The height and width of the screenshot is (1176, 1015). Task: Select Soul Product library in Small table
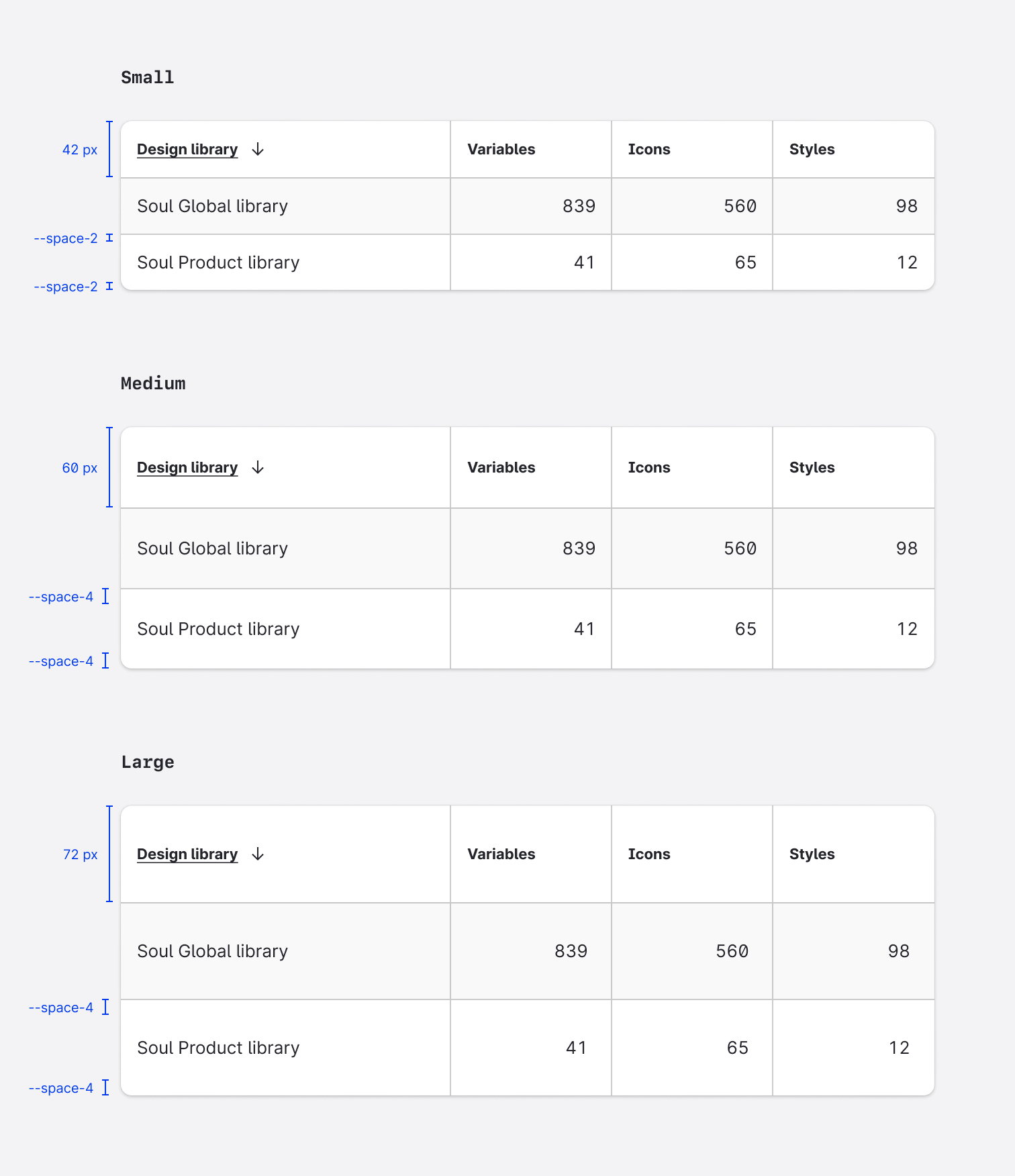(x=218, y=262)
